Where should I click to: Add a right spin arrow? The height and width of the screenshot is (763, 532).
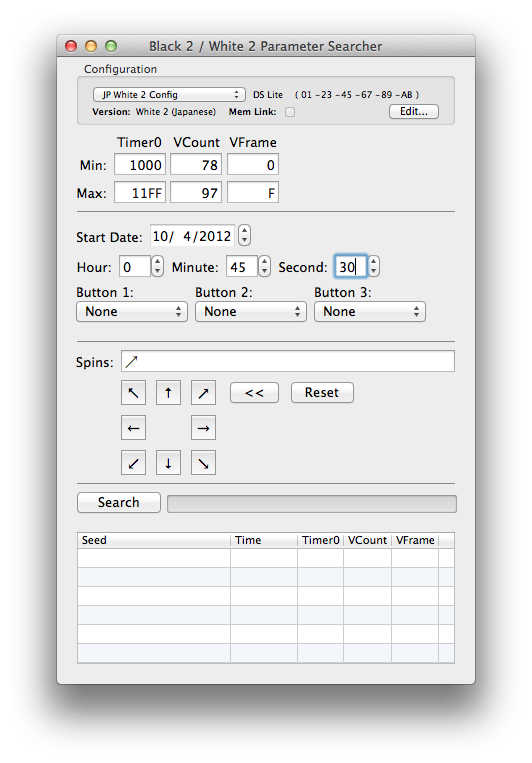tap(203, 428)
